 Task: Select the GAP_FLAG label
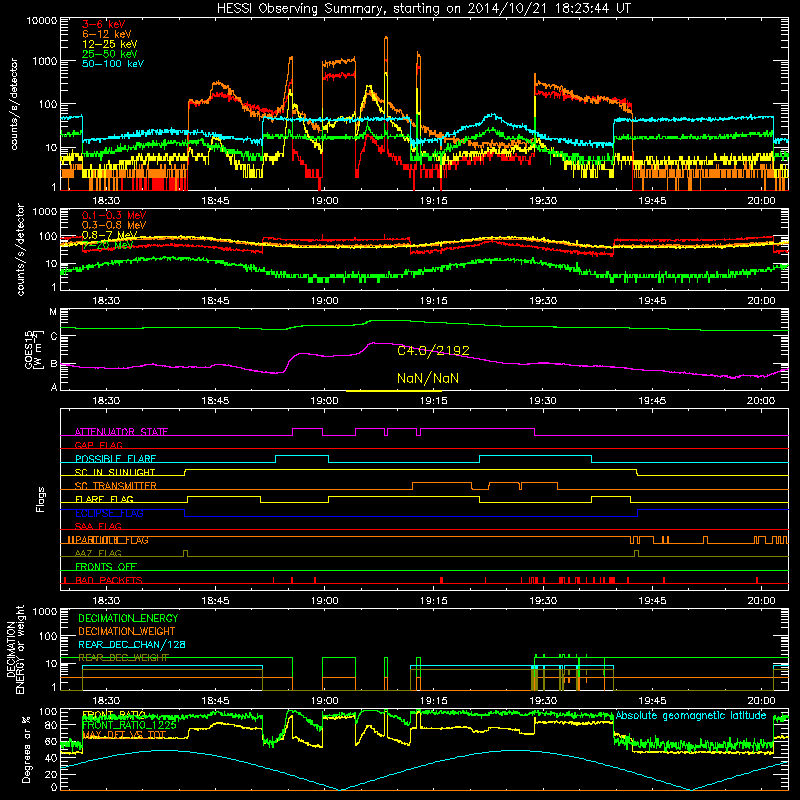click(98, 445)
